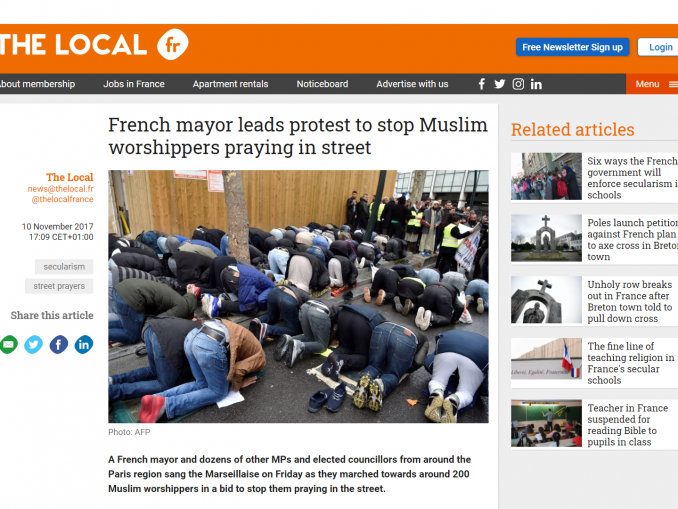678x509 pixels.
Task: Open the LinkedIn icon in navigation bar
Action: click(536, 84)
